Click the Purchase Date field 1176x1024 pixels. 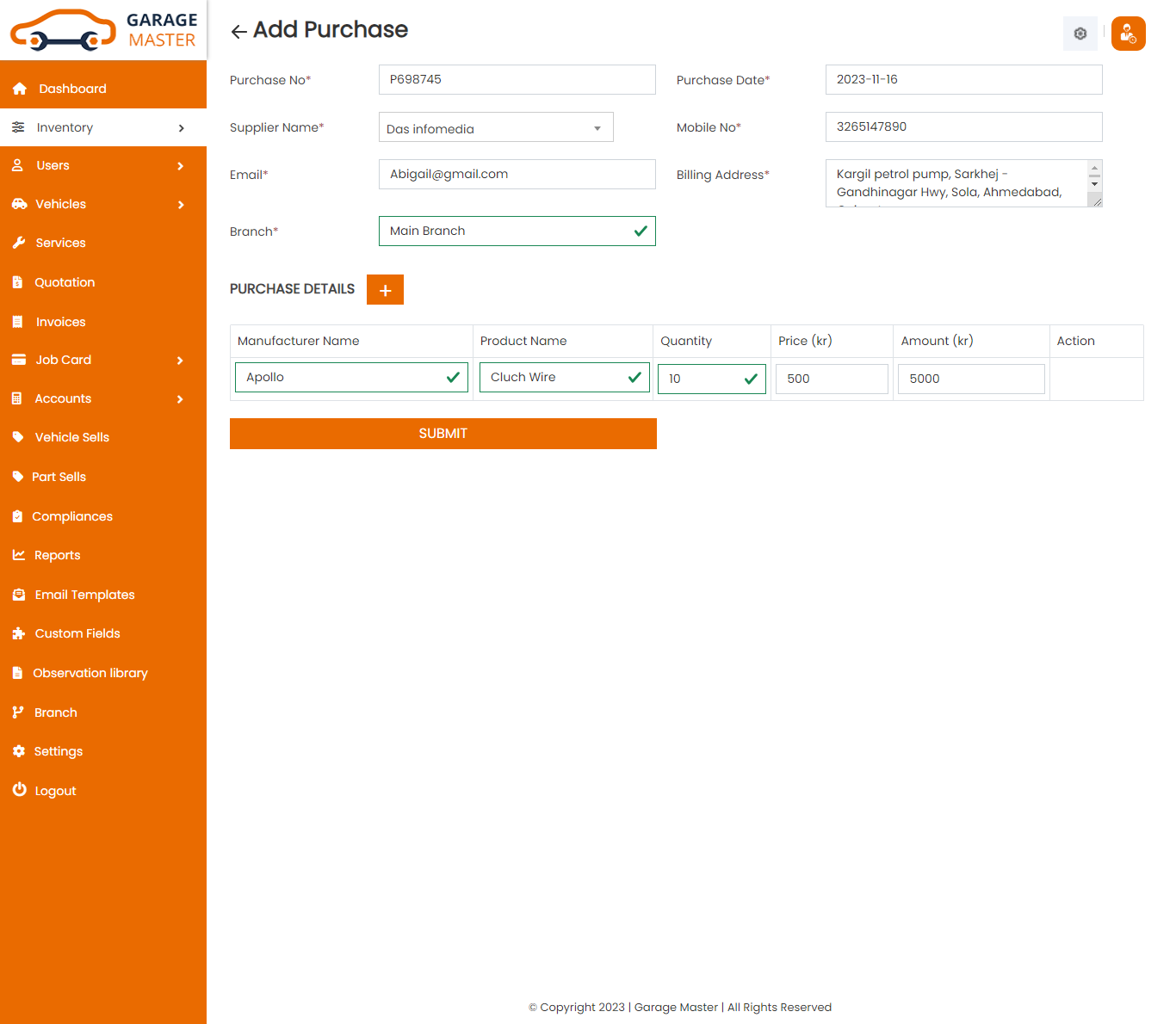point(963,79)
